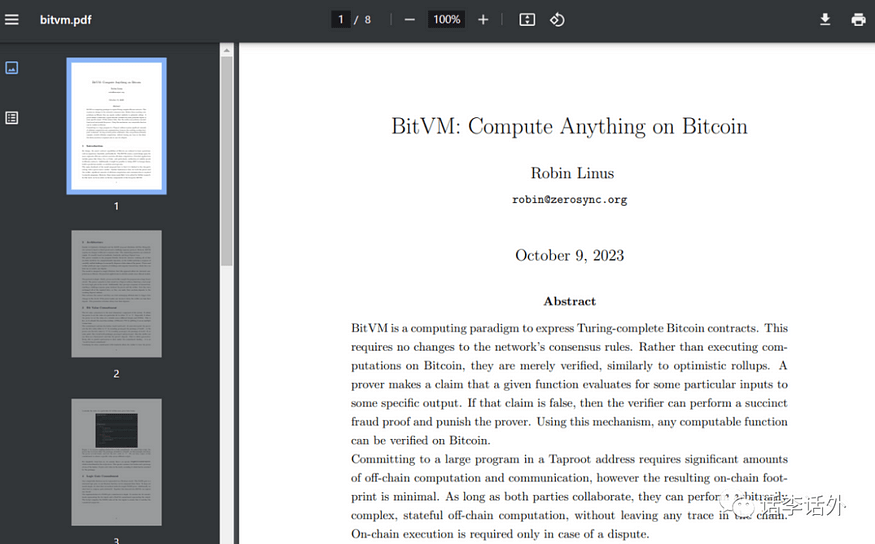Show page thumbnails view in sidebar
This screenshot has width=875, height=544.
(x=12, y=68)
